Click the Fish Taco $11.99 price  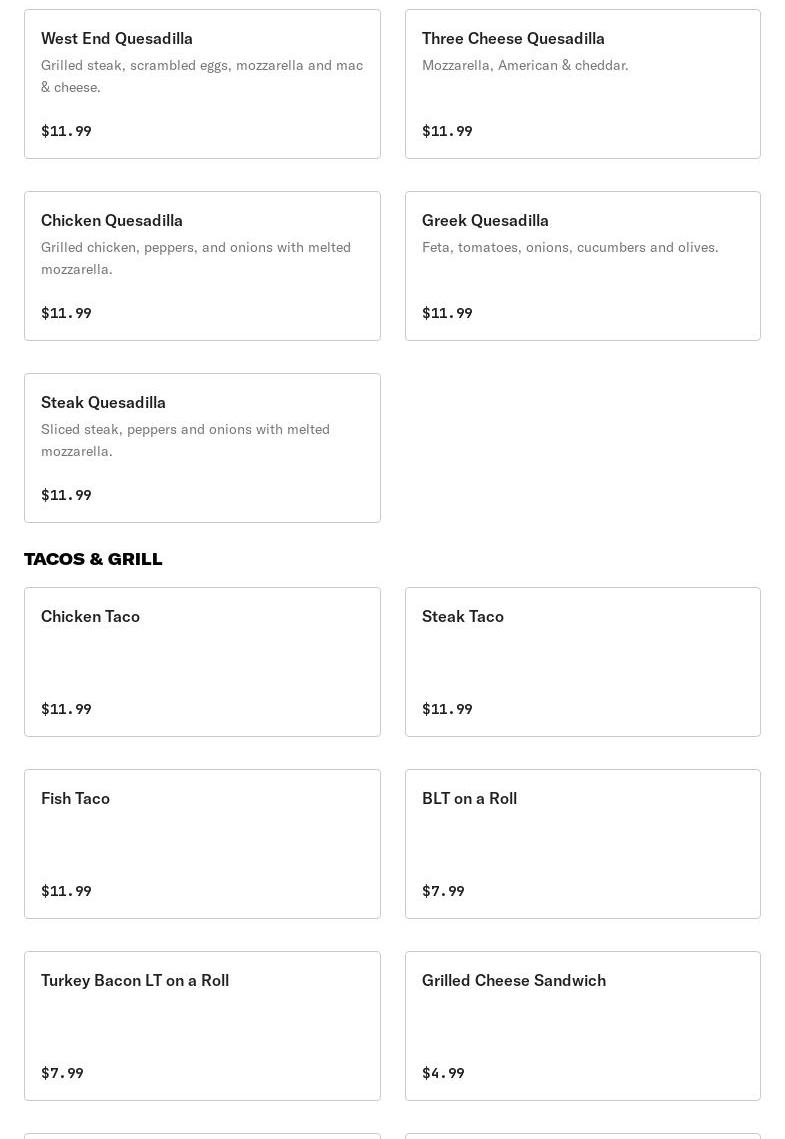(x=66, y=891)
